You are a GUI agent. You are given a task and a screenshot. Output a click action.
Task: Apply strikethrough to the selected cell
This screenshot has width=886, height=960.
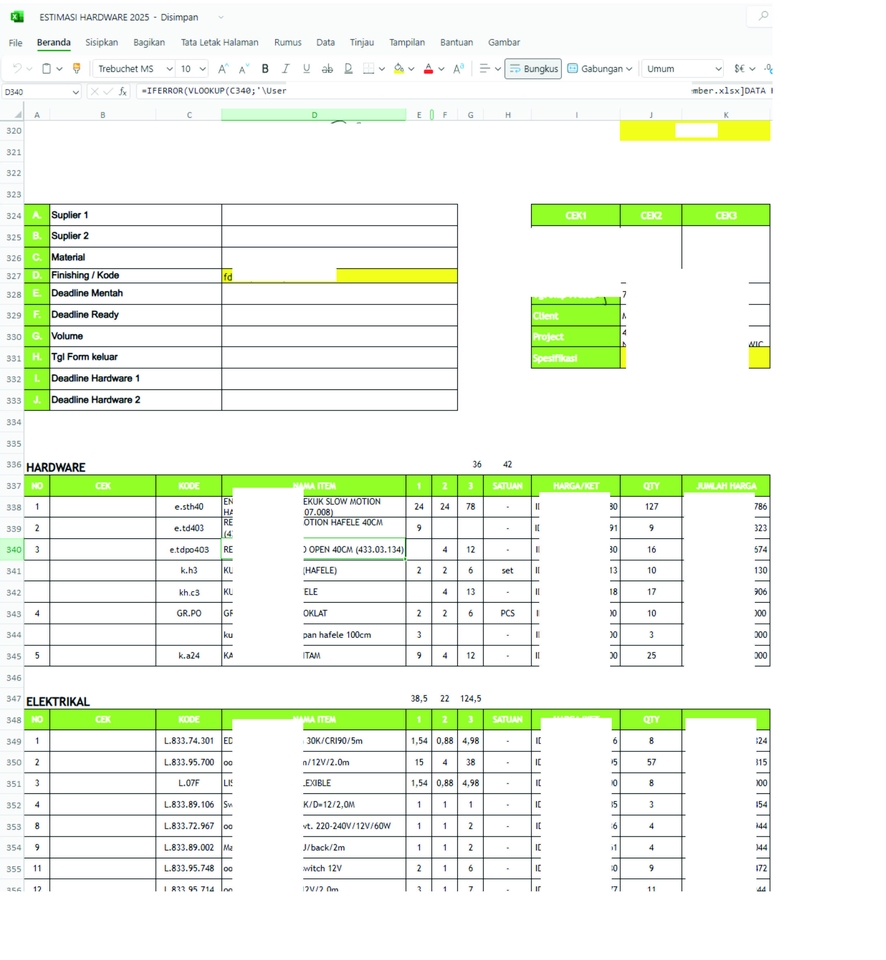[x=327, y=69]
